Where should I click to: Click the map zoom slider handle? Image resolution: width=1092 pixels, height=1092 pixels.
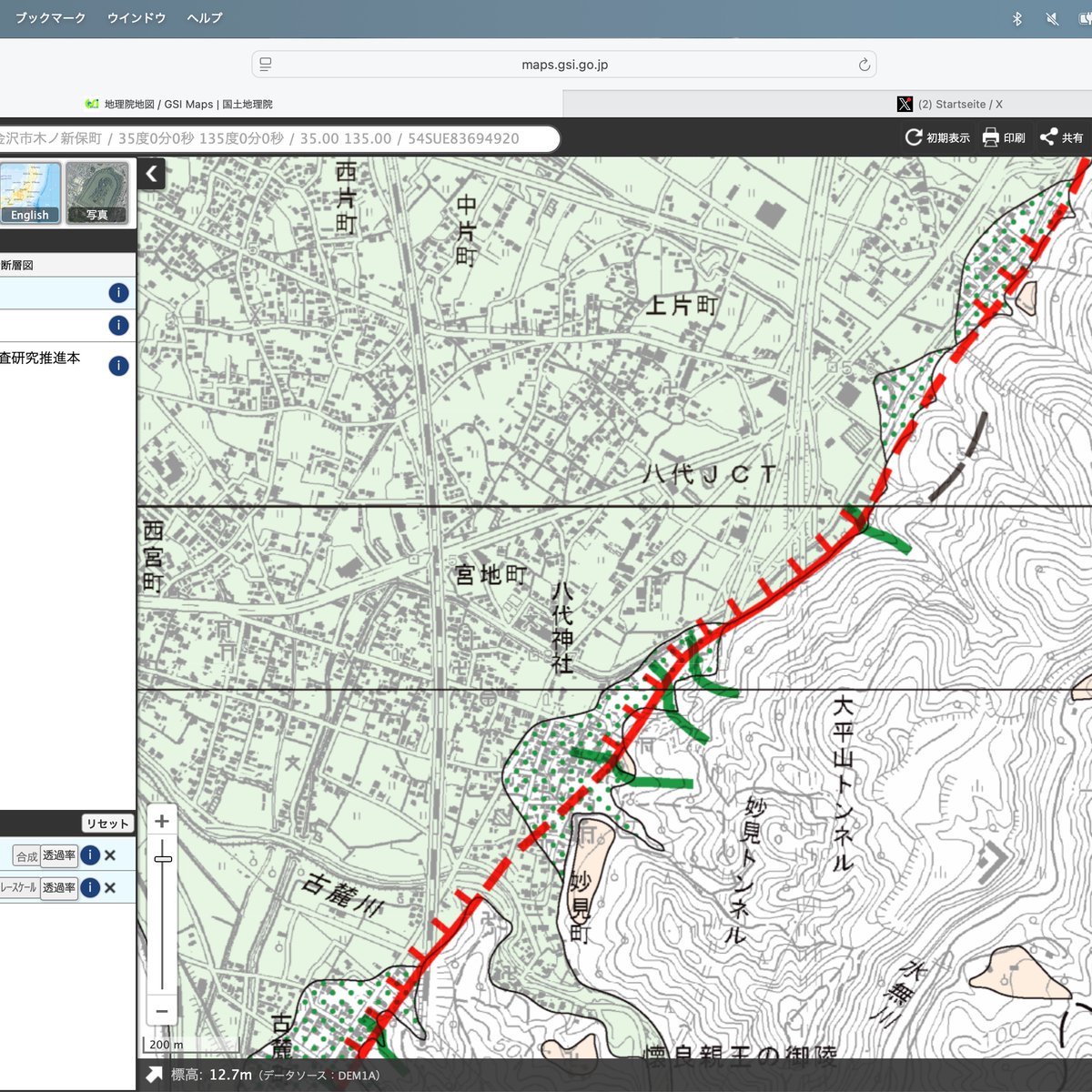(x=163, y=859)
